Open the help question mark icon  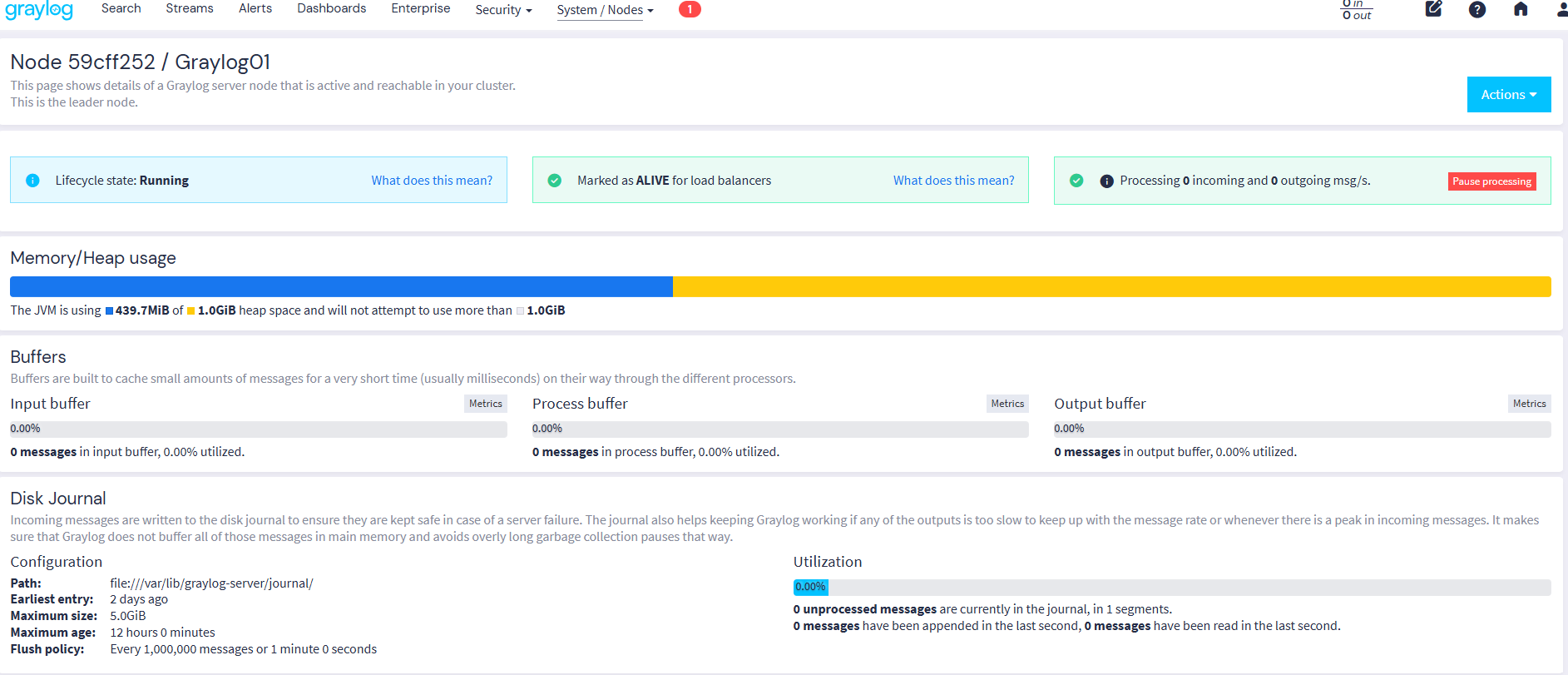click(x=1476, y=9)
